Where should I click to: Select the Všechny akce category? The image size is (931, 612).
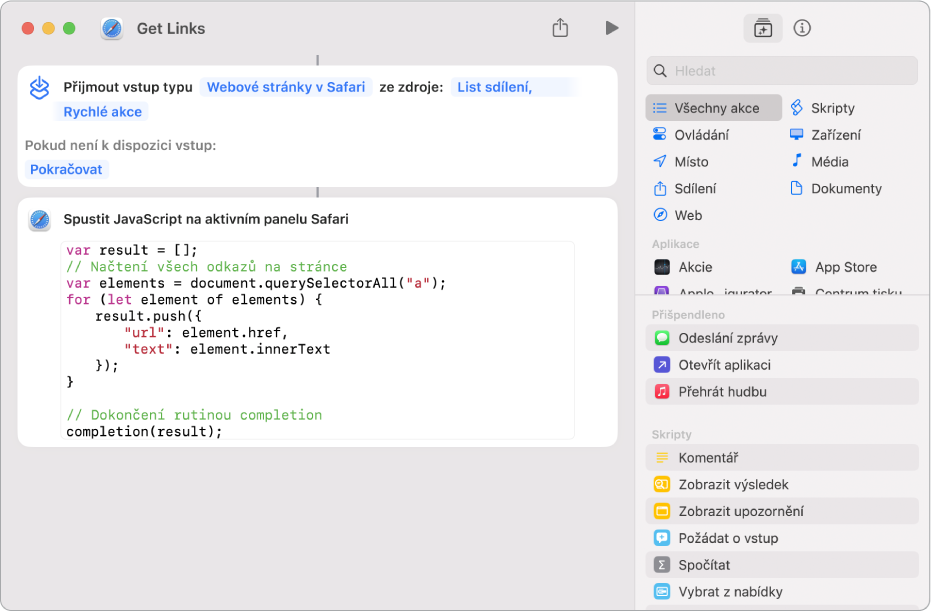714,108
